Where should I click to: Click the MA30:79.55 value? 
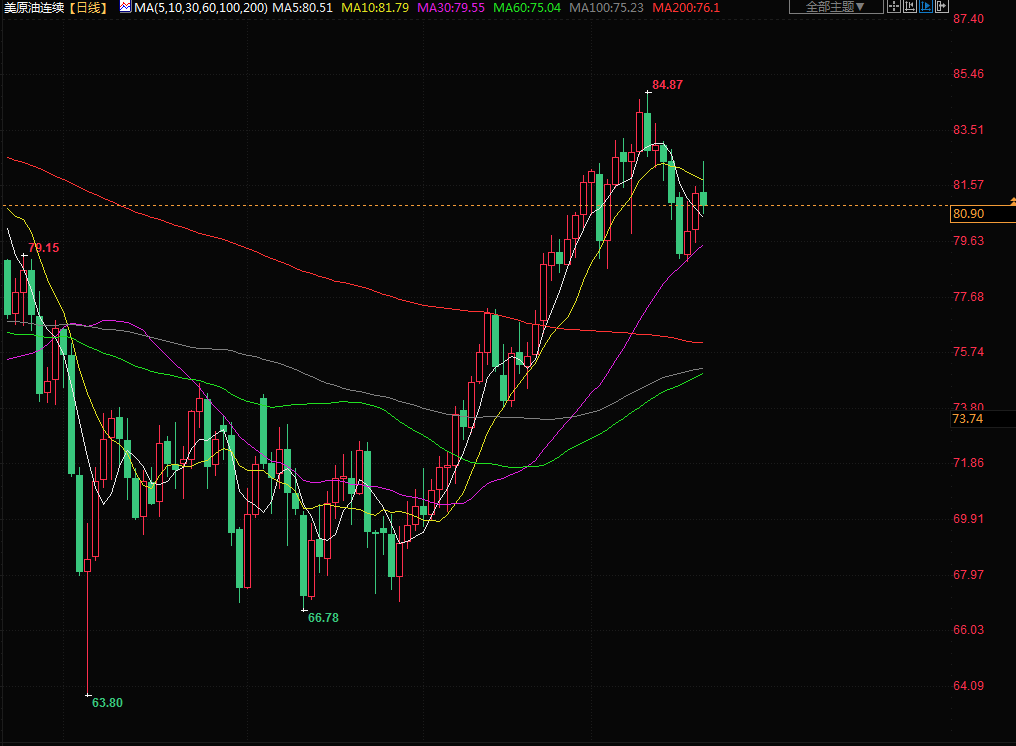coord(451,8)
